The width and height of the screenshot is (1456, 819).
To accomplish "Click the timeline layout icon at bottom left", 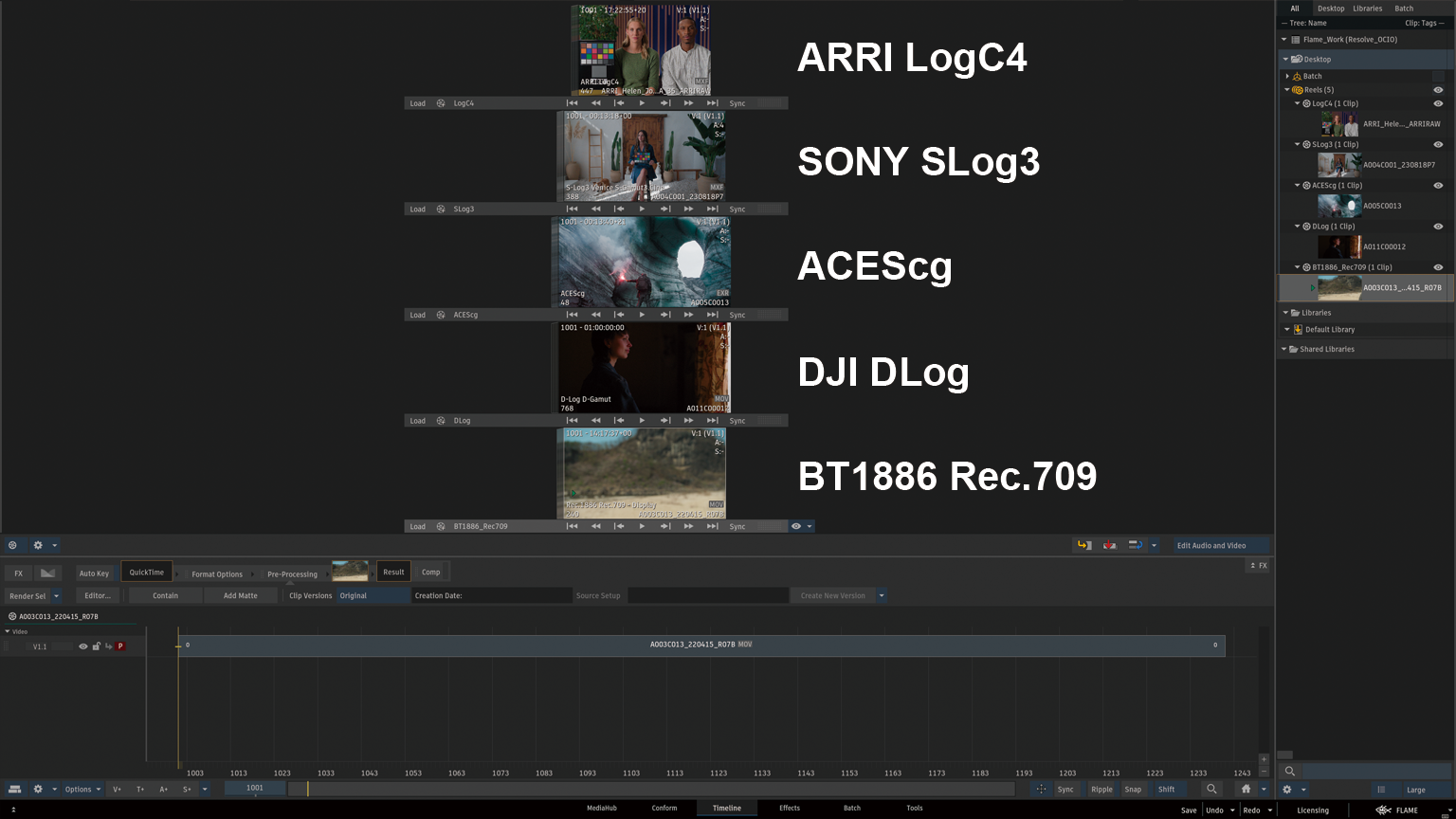I will tap(14, 789).
